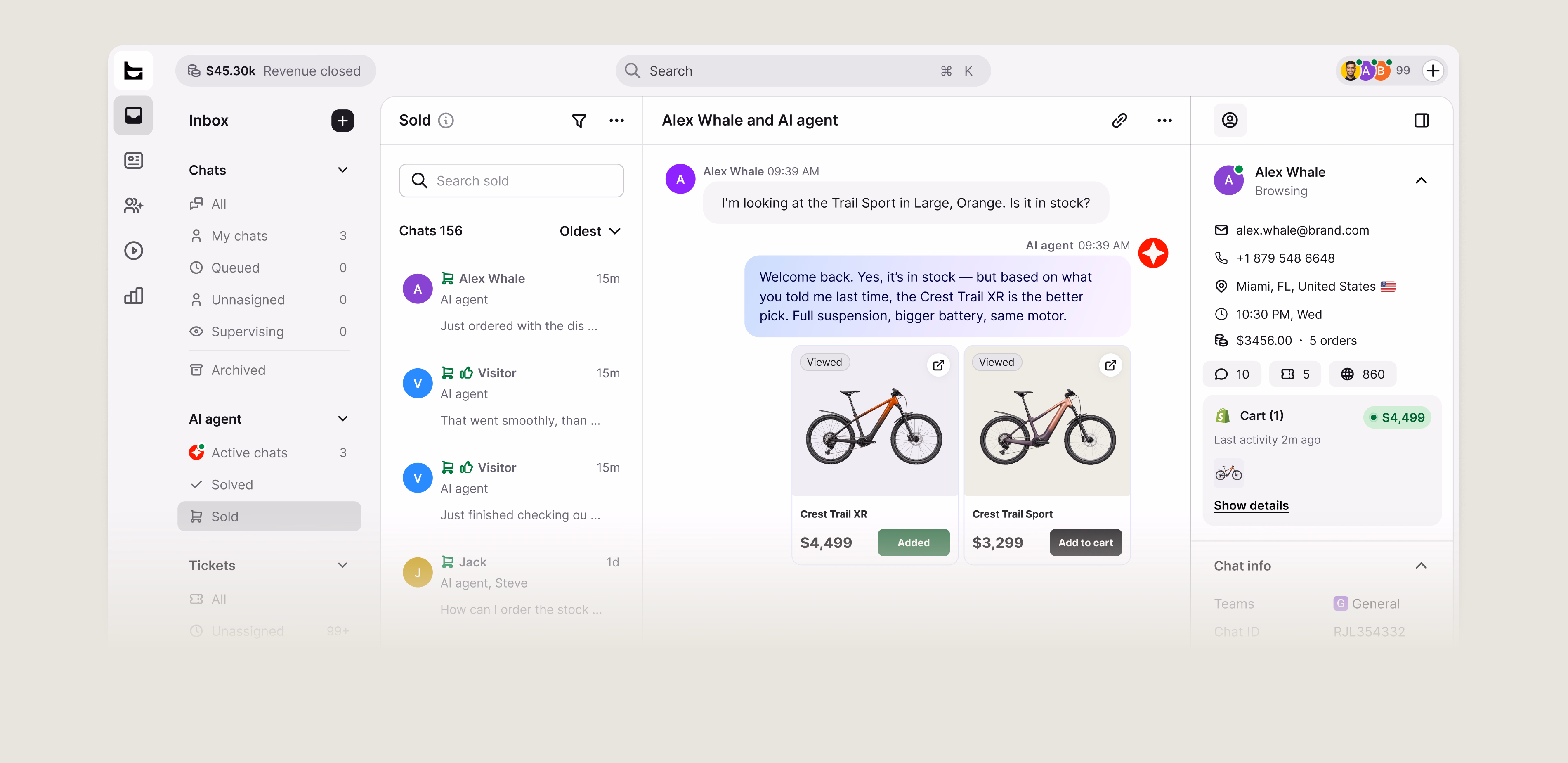The height and width of the screenshot is (763, 1568).
Task: Open Crest Trail Sport external link icon
Action: (x=1110, y=365)
